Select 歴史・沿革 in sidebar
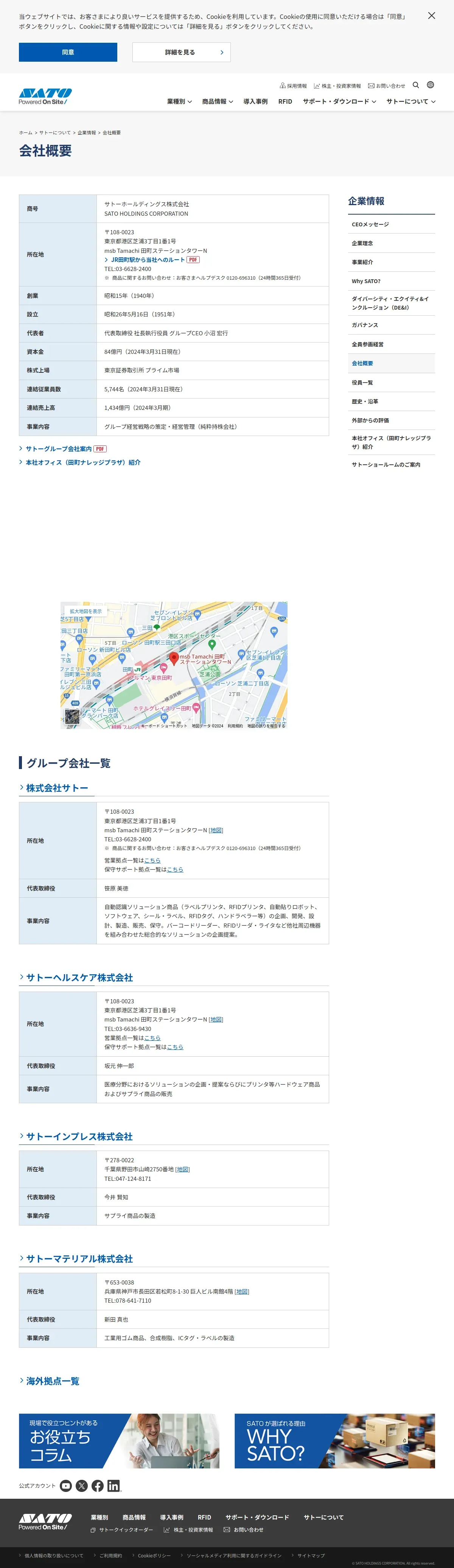The height and width of the screenshot is (1568, 454). click(x=391, y=402)
